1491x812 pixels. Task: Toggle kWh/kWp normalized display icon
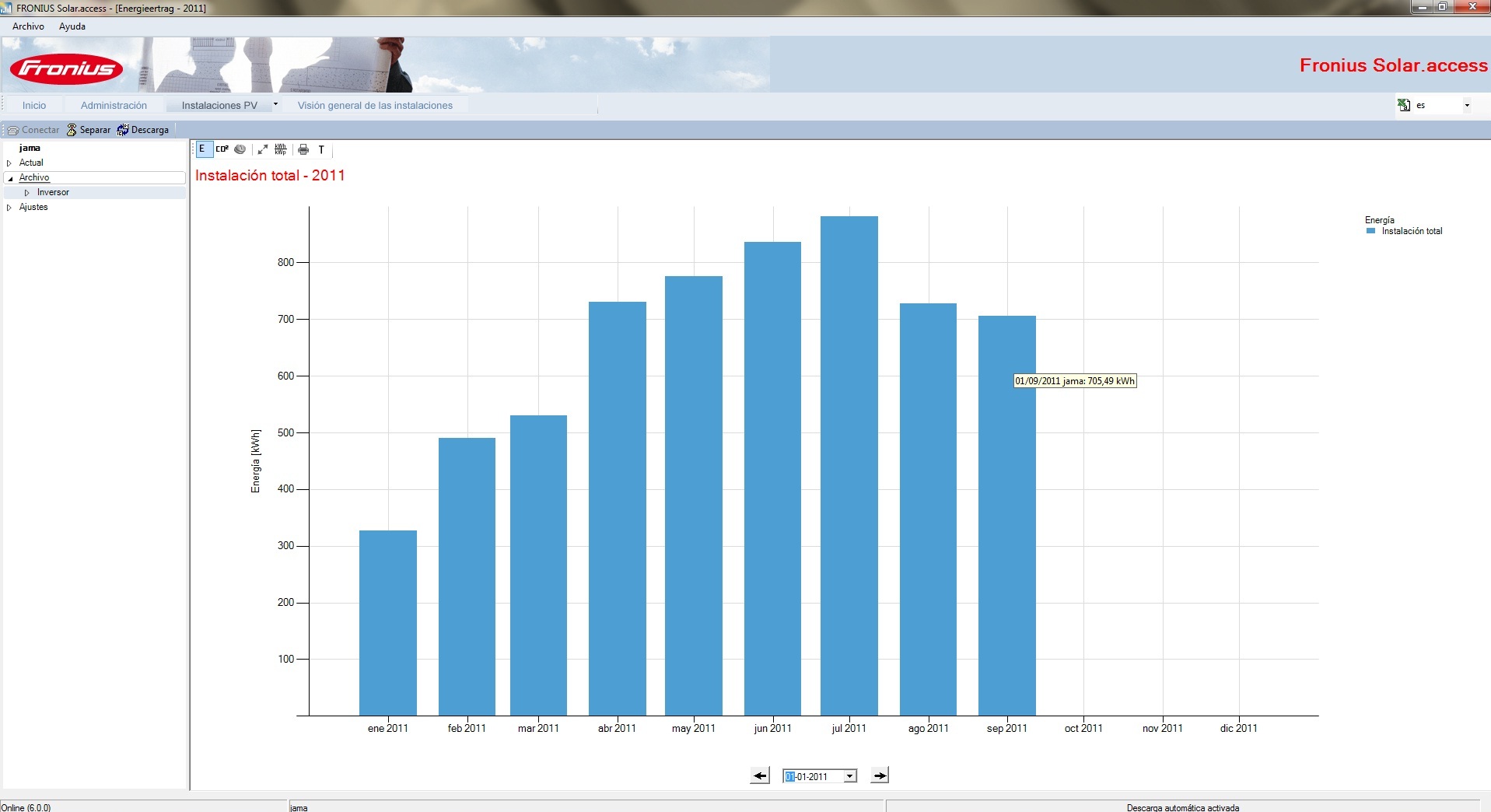click(x=281, y=149)
